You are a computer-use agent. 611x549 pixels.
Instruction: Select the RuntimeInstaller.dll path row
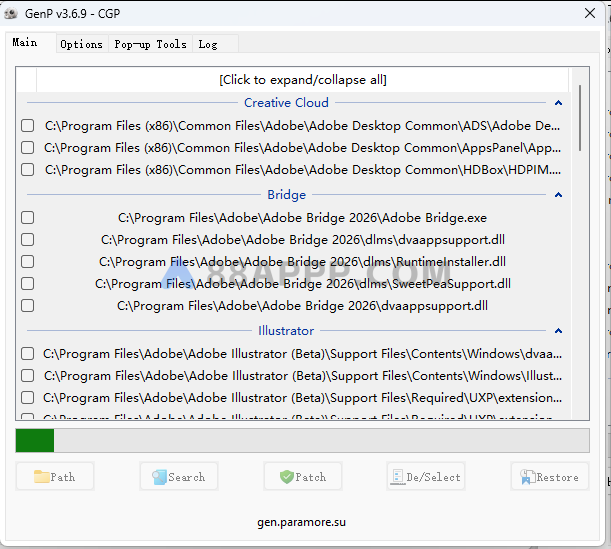click(x=302, y=261)
